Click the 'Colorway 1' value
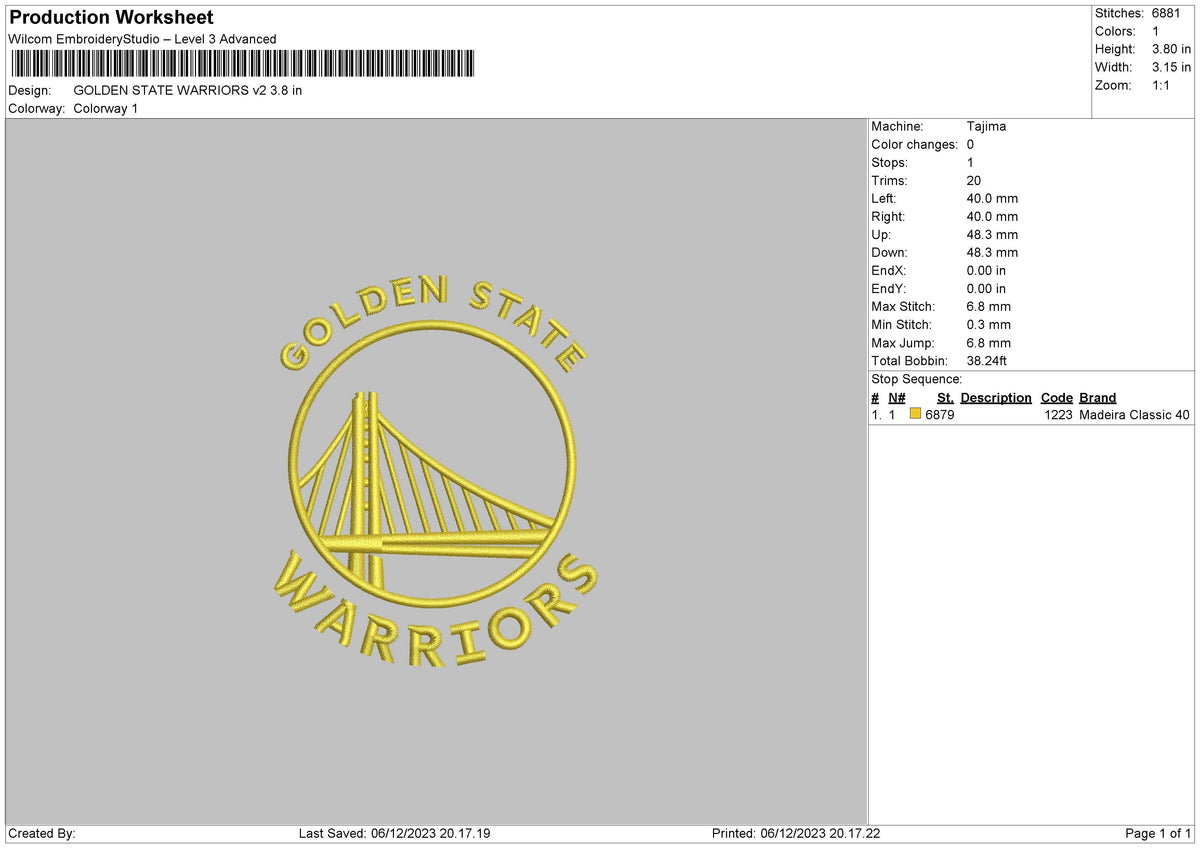 click(106, 108)
